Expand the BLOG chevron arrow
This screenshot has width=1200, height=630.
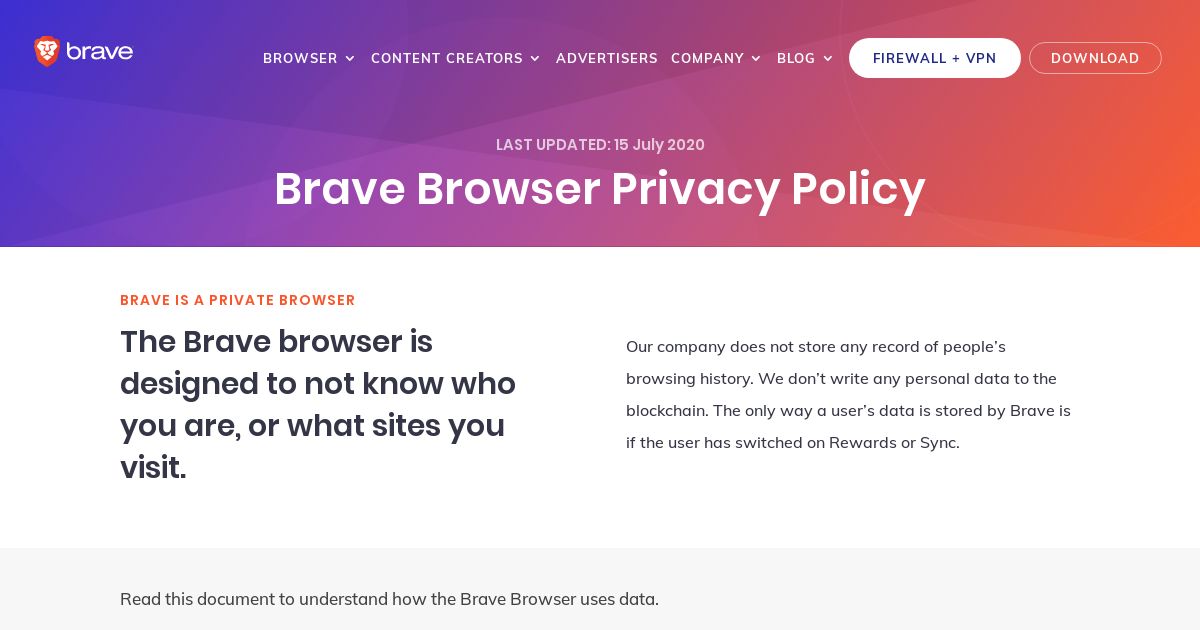(x=828, y=59)
